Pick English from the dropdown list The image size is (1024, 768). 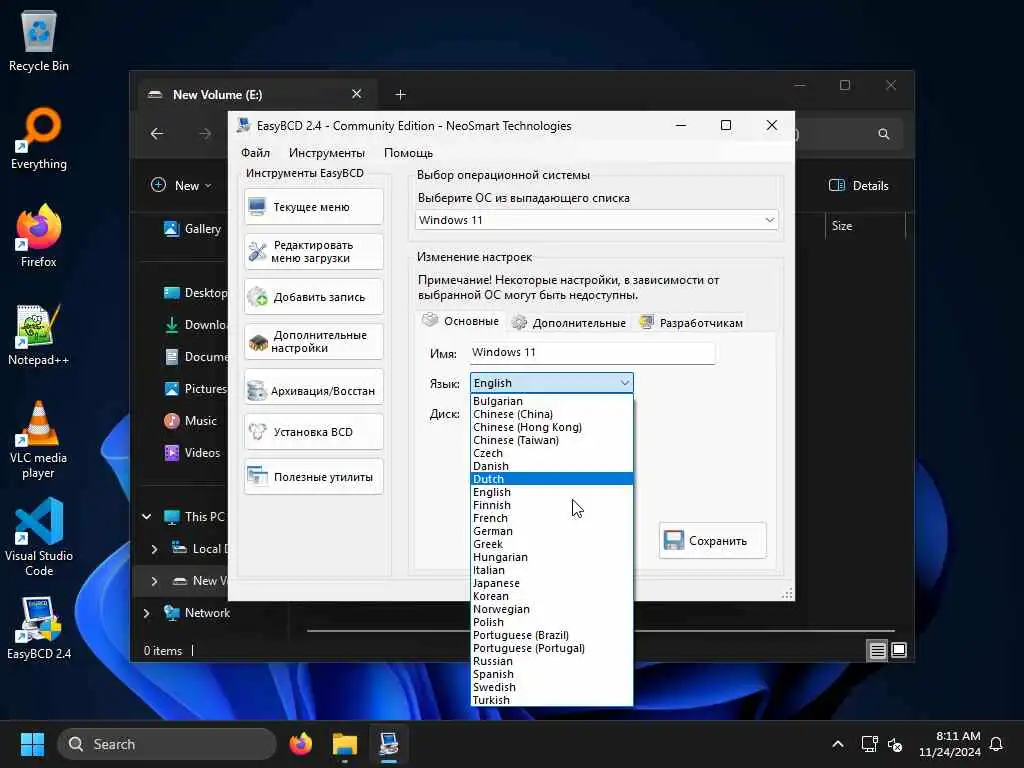click(552, 492)
